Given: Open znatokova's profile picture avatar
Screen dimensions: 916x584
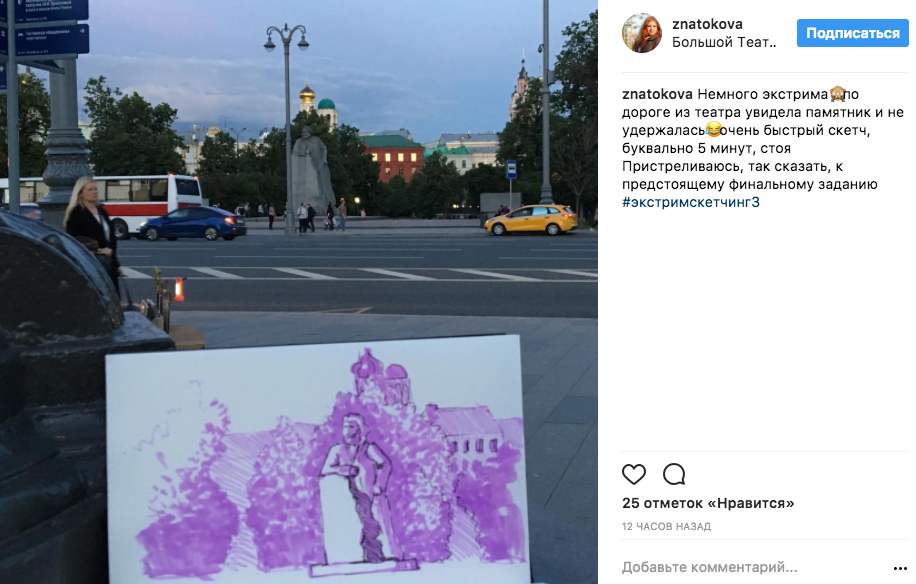Looking at the screenshot, I should coord(642,33).
